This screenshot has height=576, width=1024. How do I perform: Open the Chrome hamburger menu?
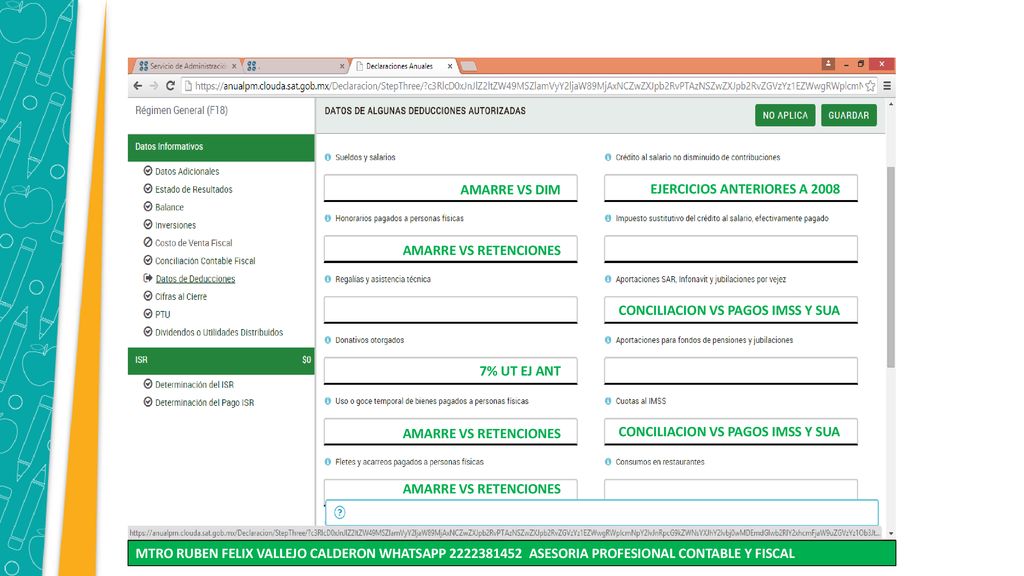[887, 86]
